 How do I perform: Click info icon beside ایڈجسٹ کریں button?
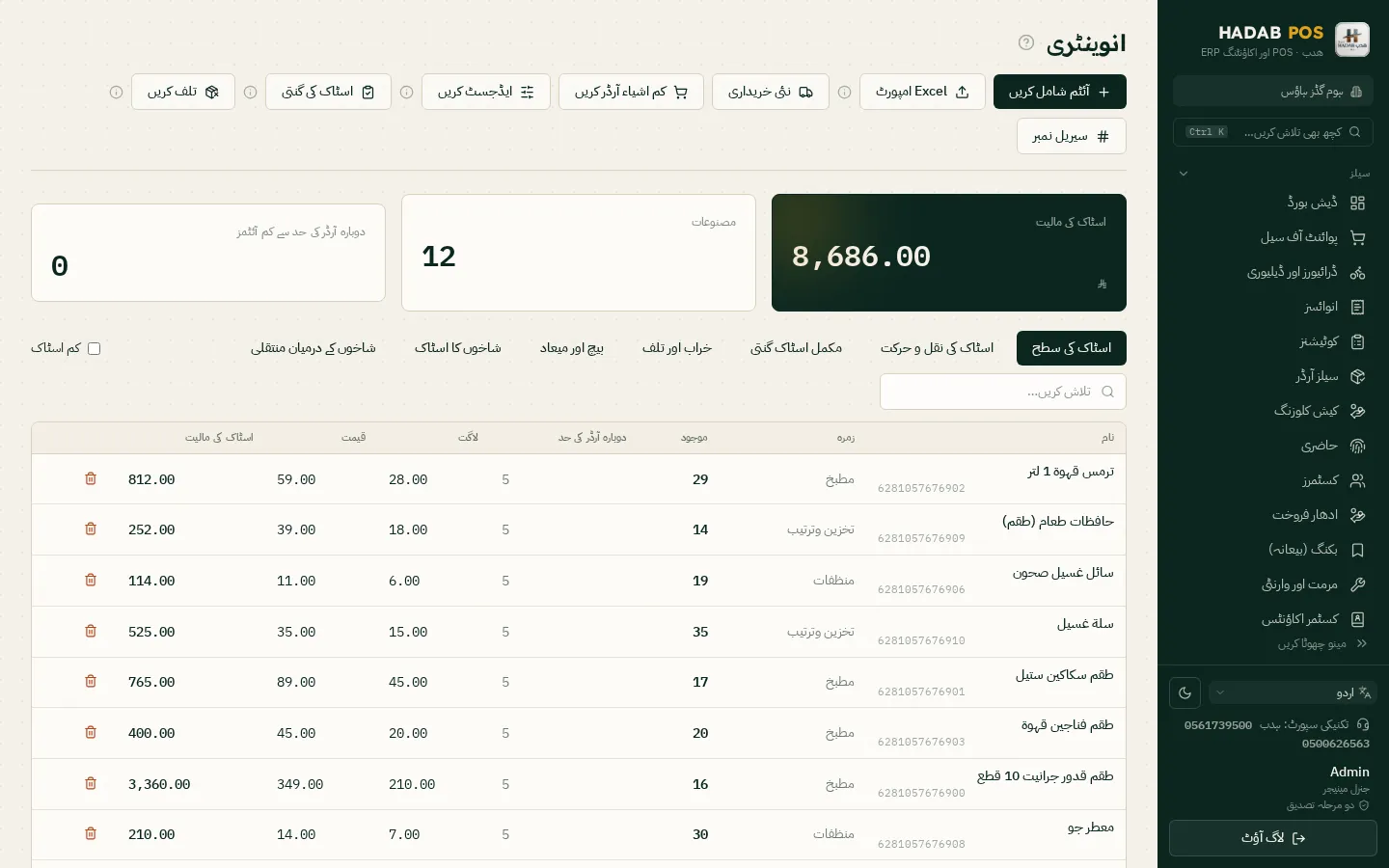point(407,93)
